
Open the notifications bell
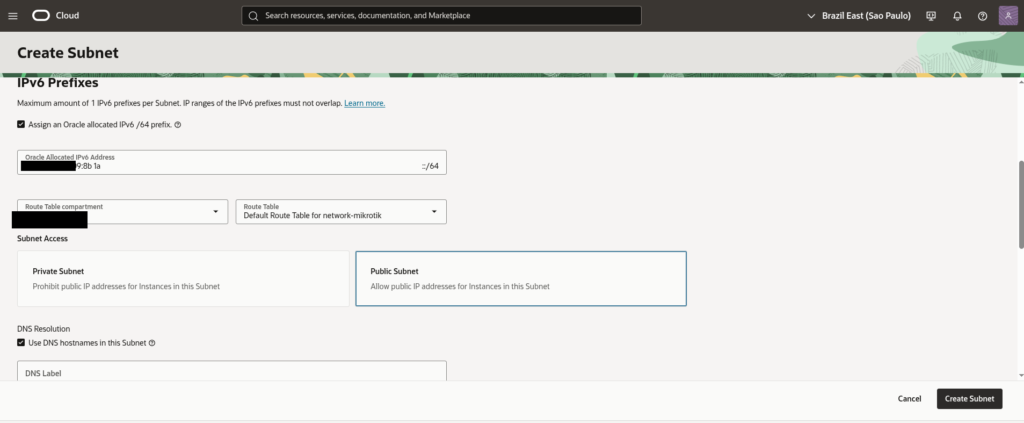[957, 16]
